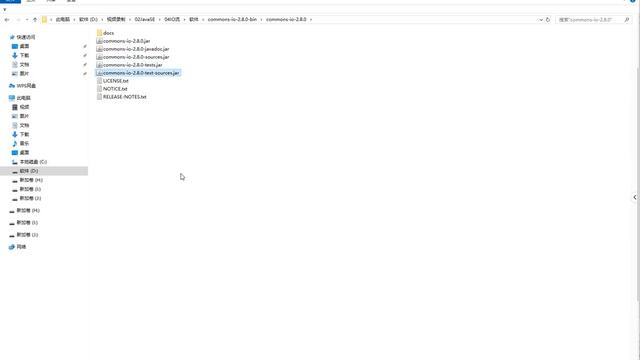Select commons-io-2.8.0-test-sources.jar highlighted file

(x=138, y=73)
